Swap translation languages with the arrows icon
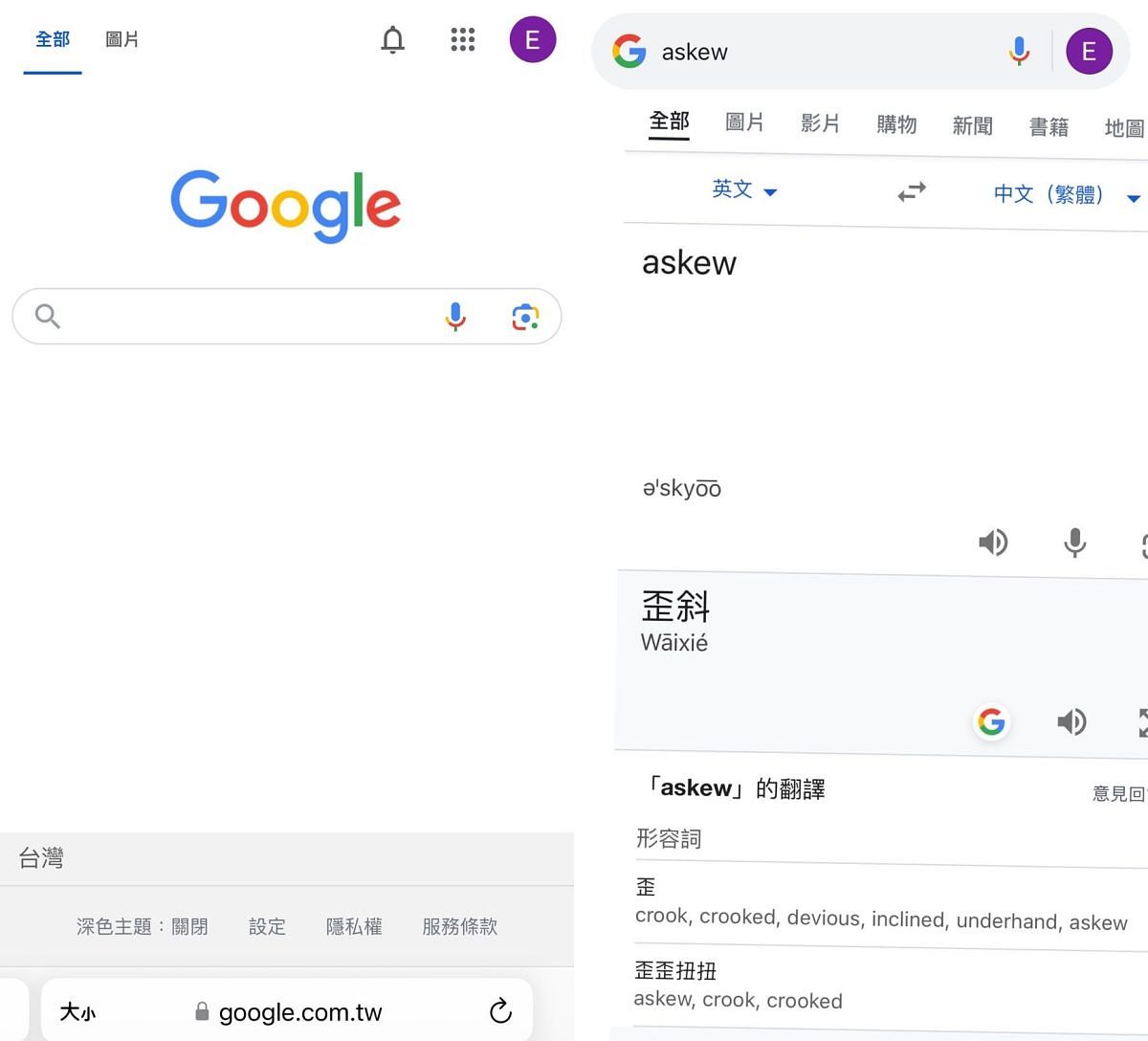 coord(912,192)
